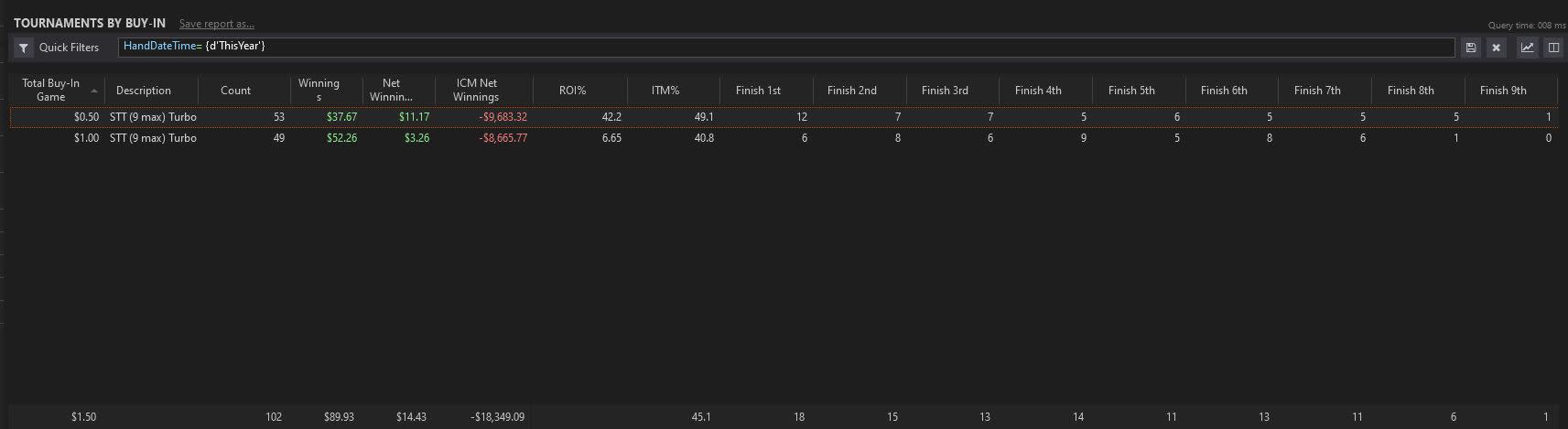Screen dimensions: 1568x429
Task: Click the ROI% column header
Action: [x=572, y=91]
